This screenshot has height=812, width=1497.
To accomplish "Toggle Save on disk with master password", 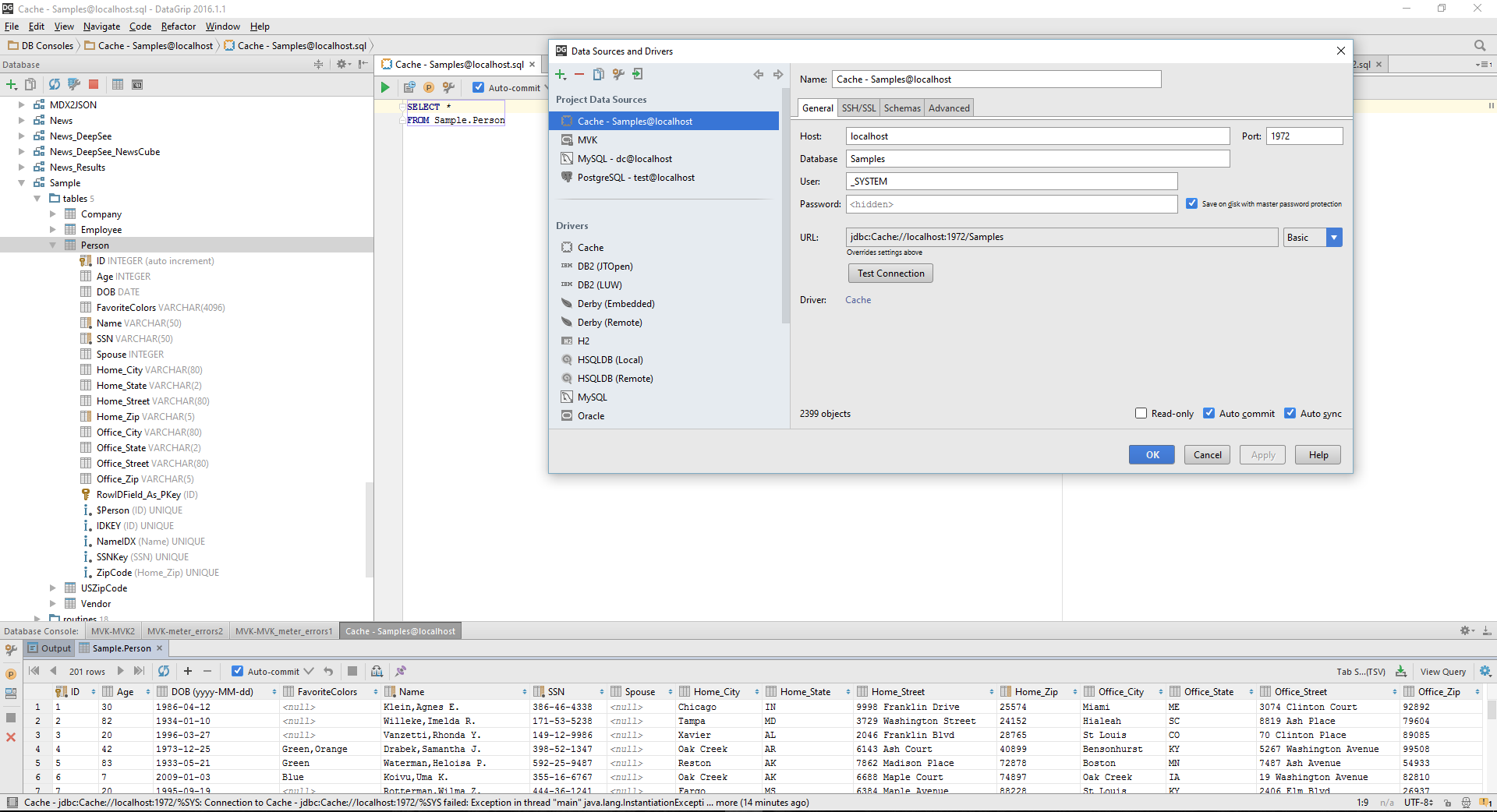I will click(x=1191, y=203).
